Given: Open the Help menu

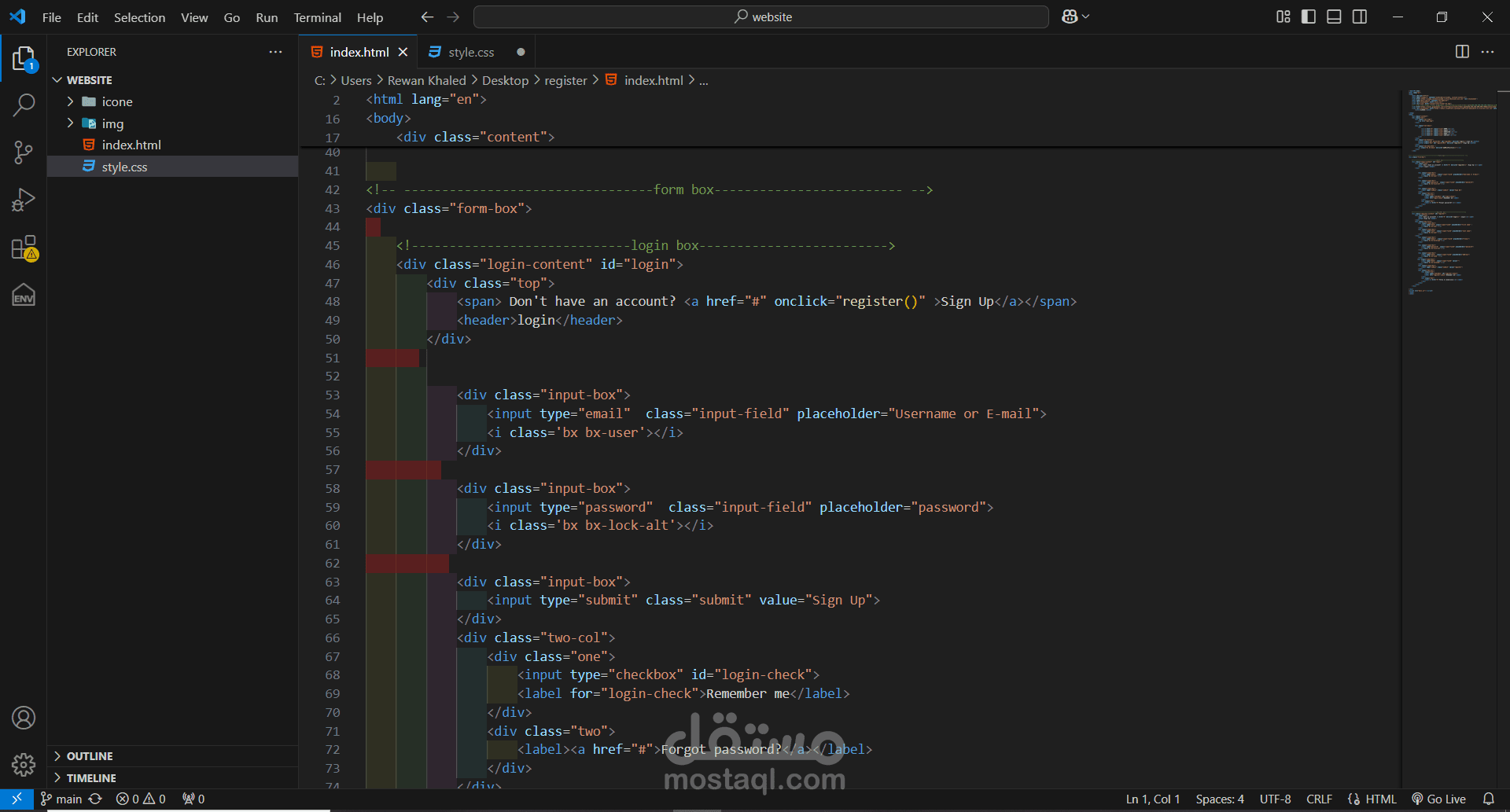Looking at the screenshot, I should tap(370, 17).
